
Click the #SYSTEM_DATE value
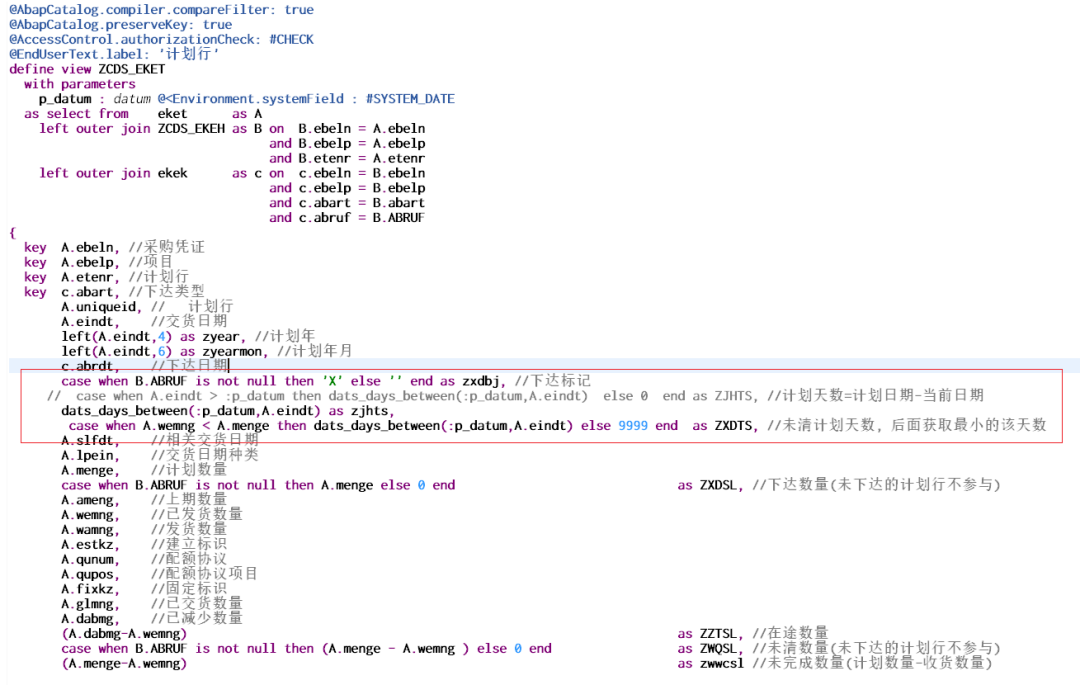coord(411,99)
